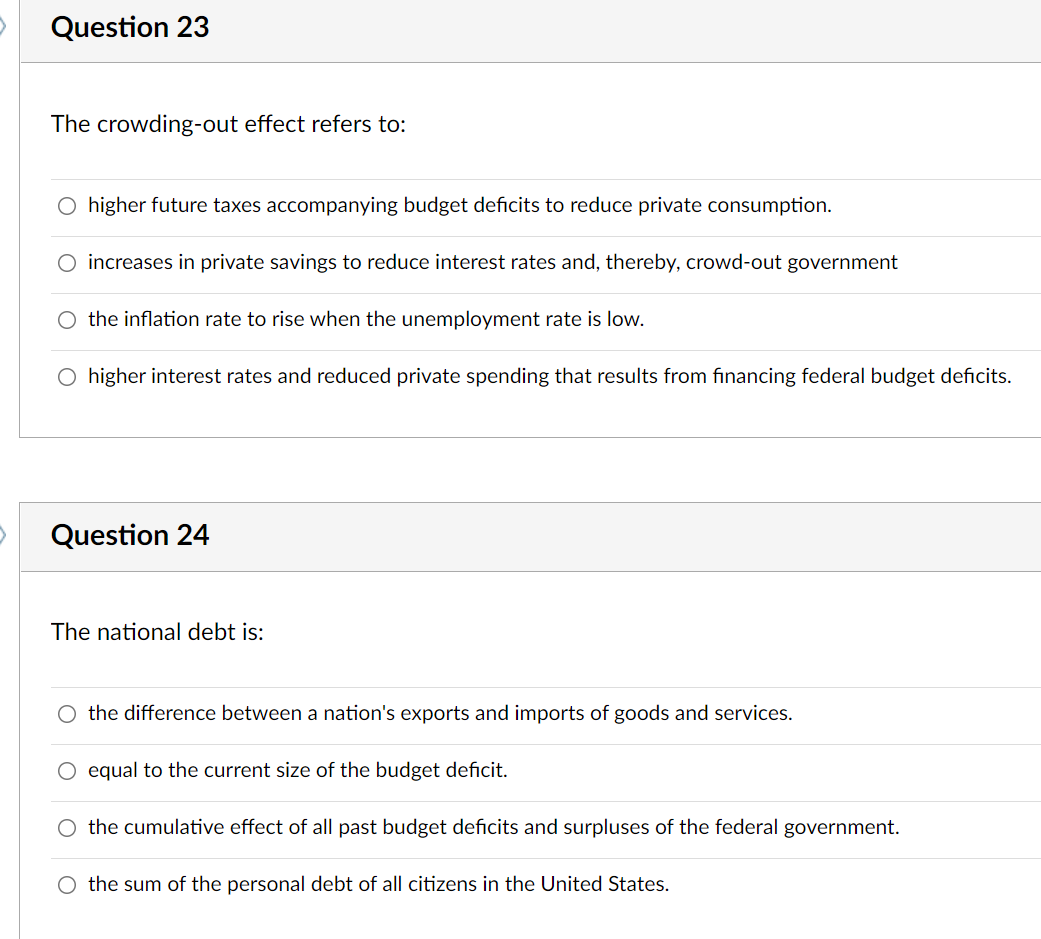Screen dimensions: 1041x939
Task: Choose the exports and imports difference answer
Action: tap(66, 714)
